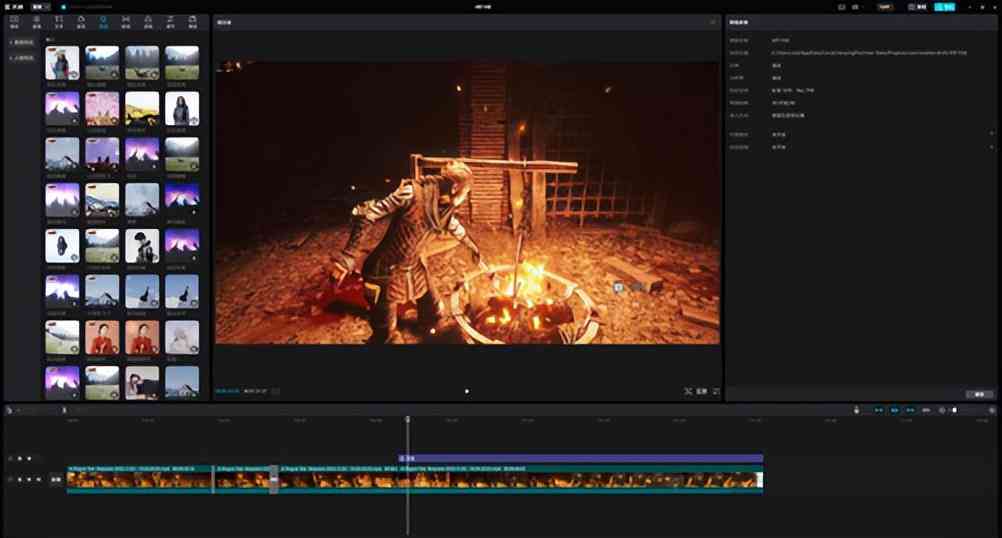Click the current timecode in the player

pos(227,391)
